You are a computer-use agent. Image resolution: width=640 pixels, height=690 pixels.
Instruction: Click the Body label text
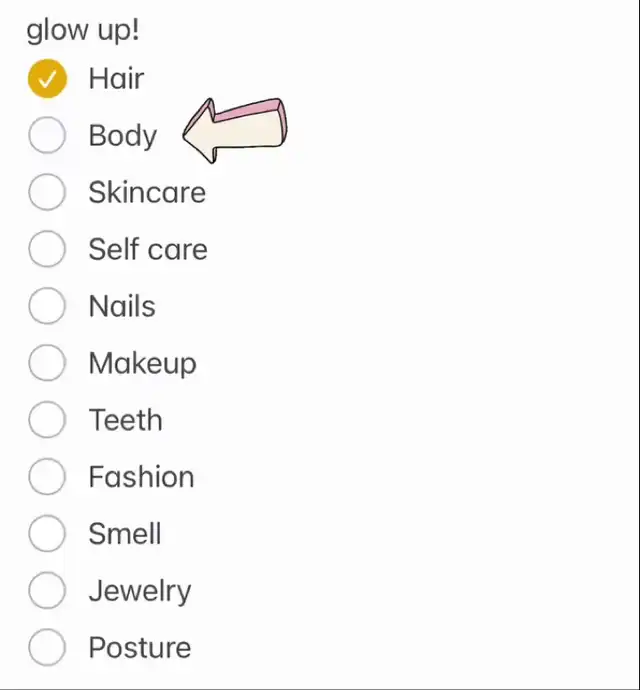click(x=123, y=136)
